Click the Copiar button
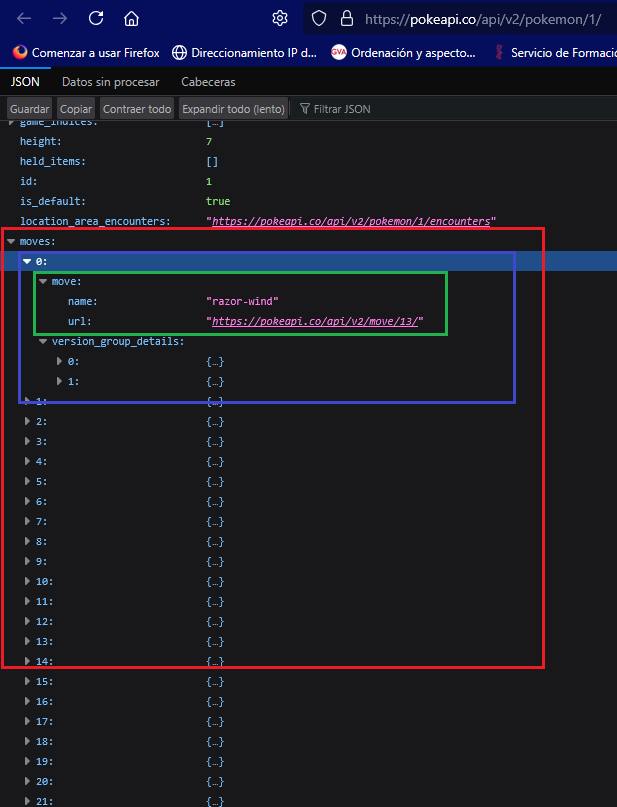The width and height of the screenshot is (617, 807). coord(76,109)
